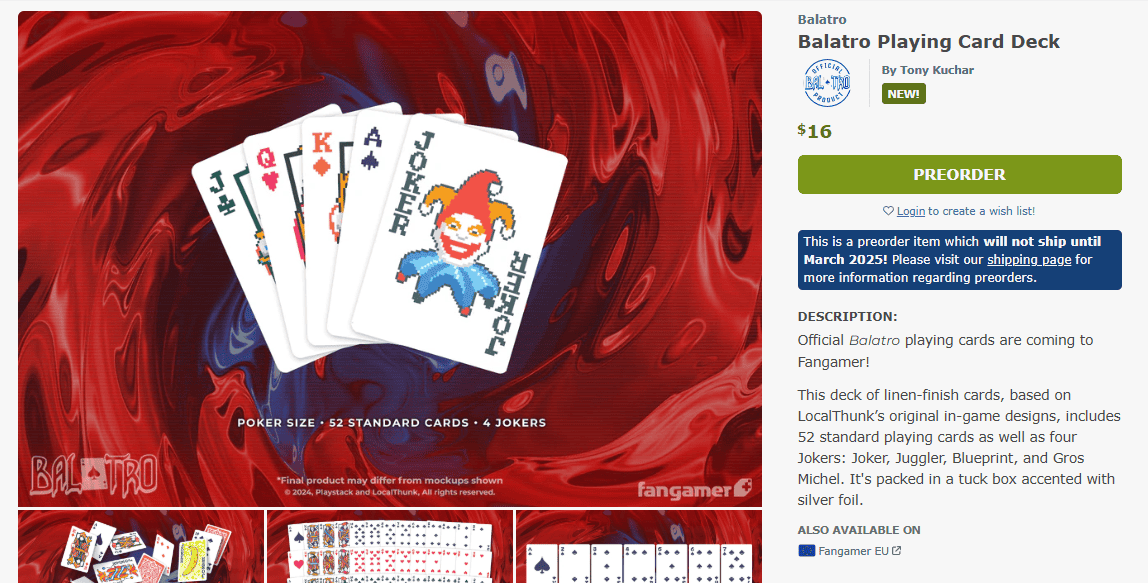Select the spades row thumbnail
Image resolution: width=1148 pixels, height=583 pixels.
pyautogui.click(x=638, y=547)
